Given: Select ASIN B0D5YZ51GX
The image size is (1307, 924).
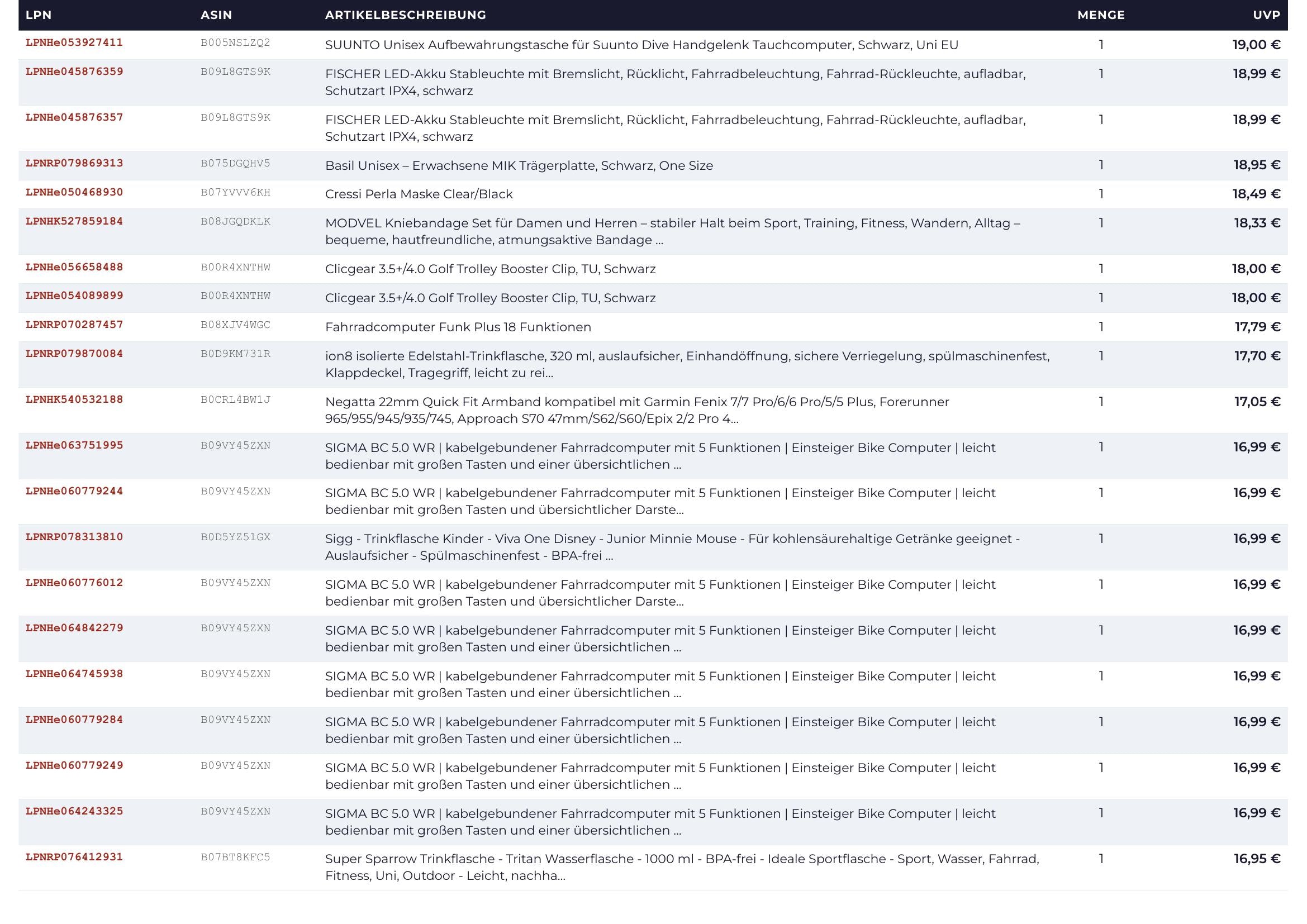Looking at the screenshot, I should [235, 537].
